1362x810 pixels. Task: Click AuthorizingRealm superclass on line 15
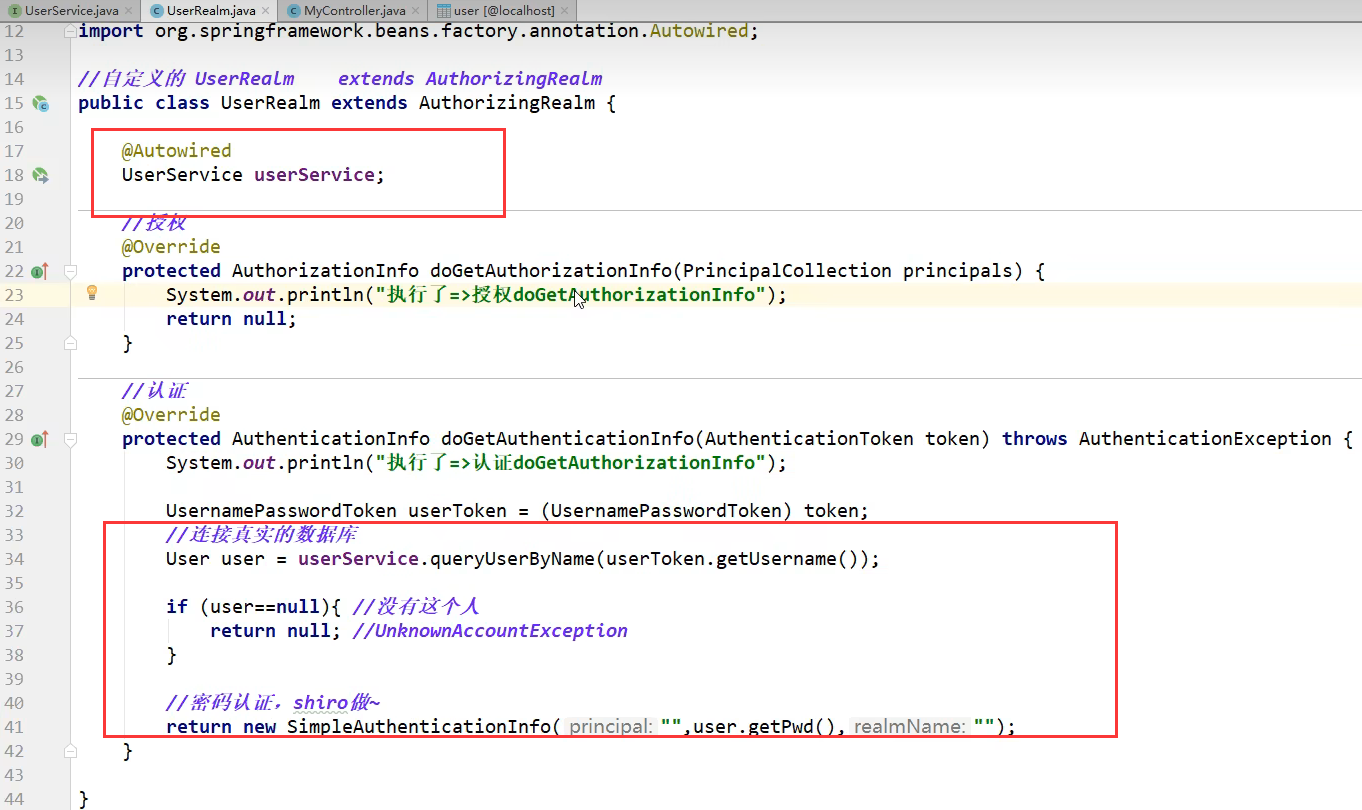click(x=507, y=103)
